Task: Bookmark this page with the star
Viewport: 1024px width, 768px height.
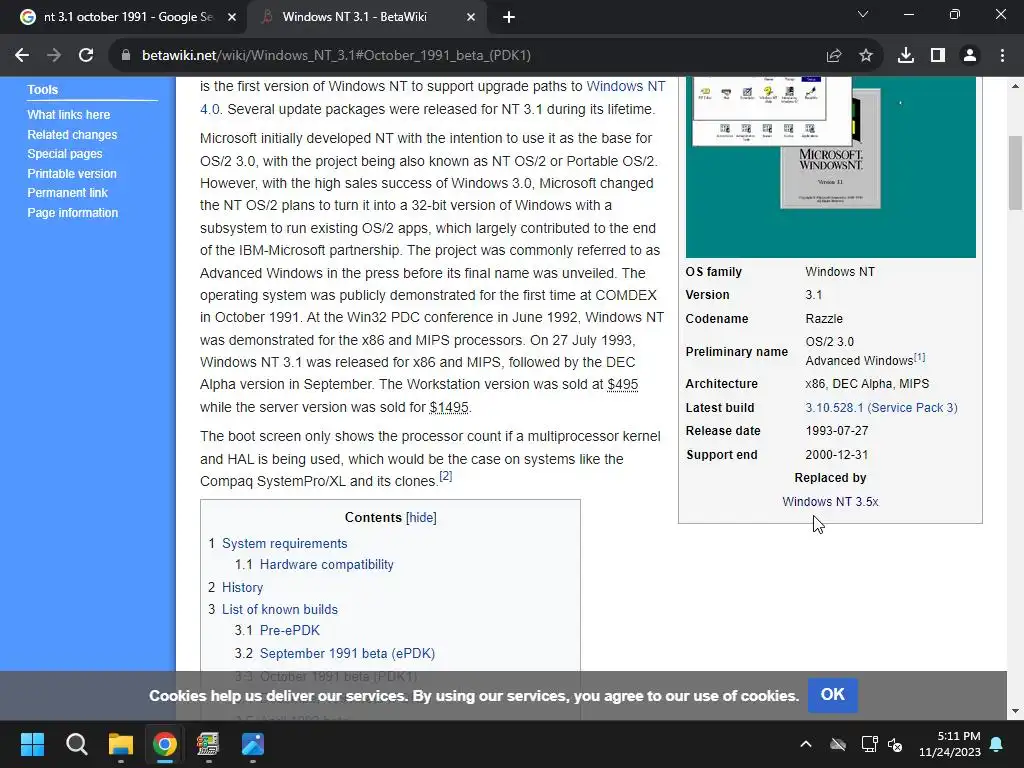Action: click(x=866, y=56)
